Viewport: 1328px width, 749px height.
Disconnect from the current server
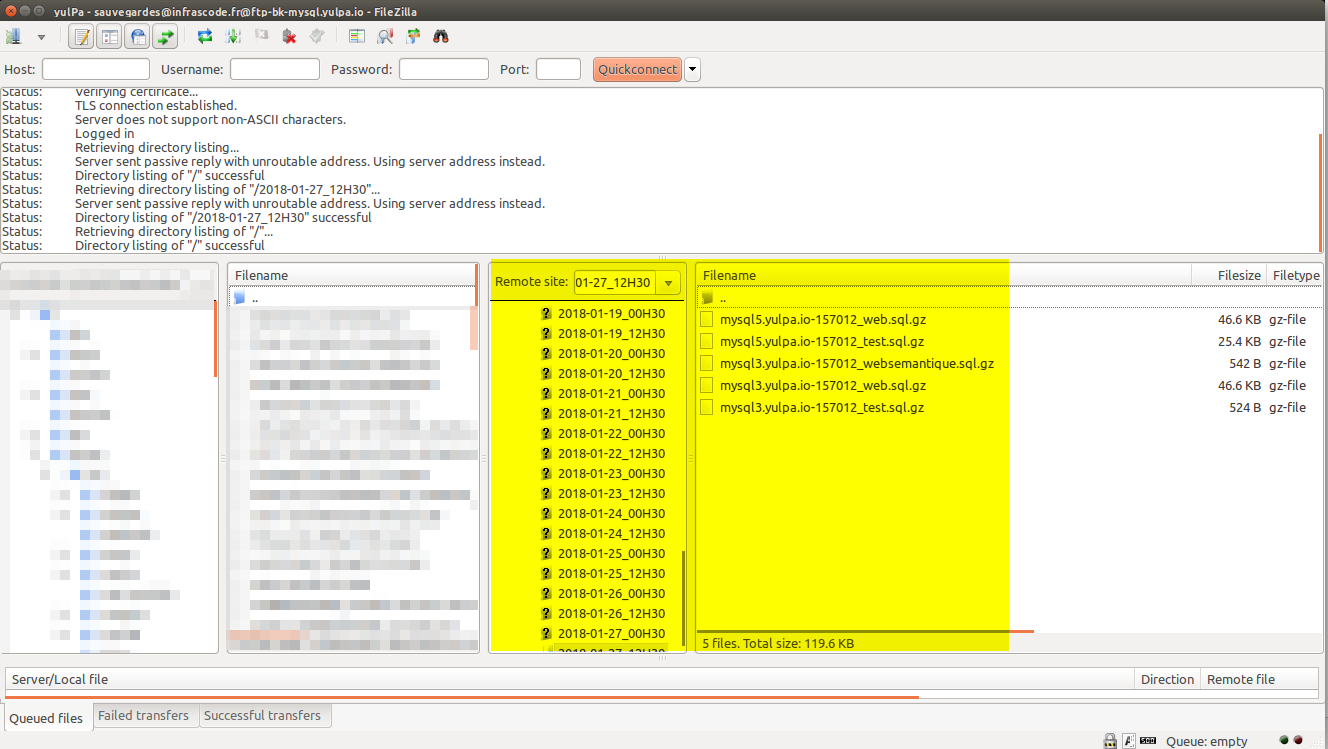289,37
